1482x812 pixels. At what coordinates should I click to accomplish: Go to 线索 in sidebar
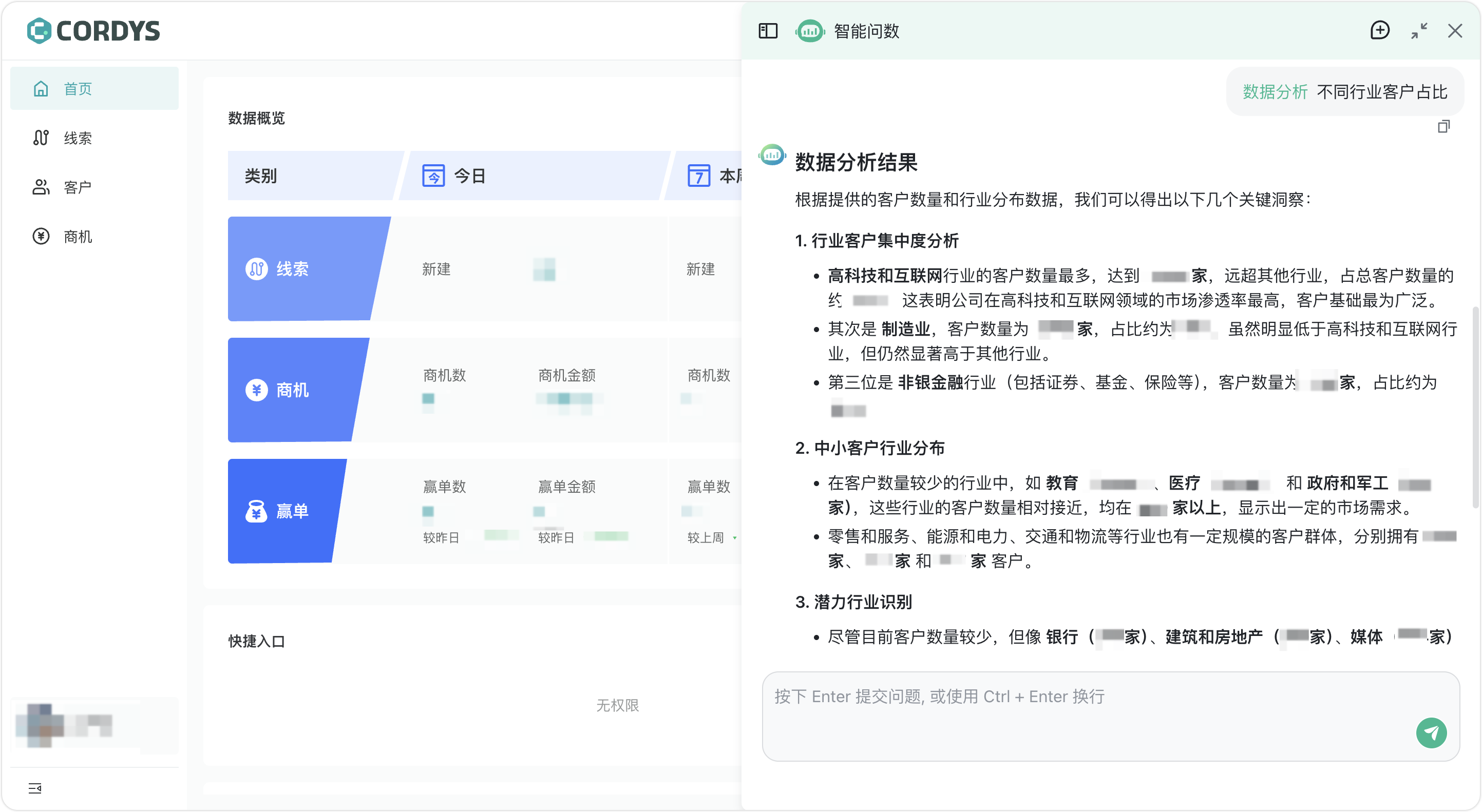[78, 138]
